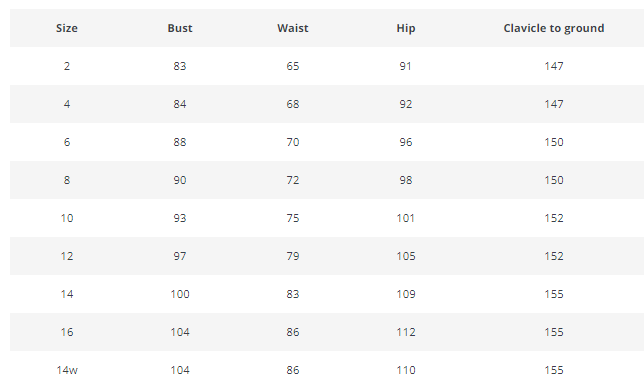Click the bust value 100

click(179, 294)
